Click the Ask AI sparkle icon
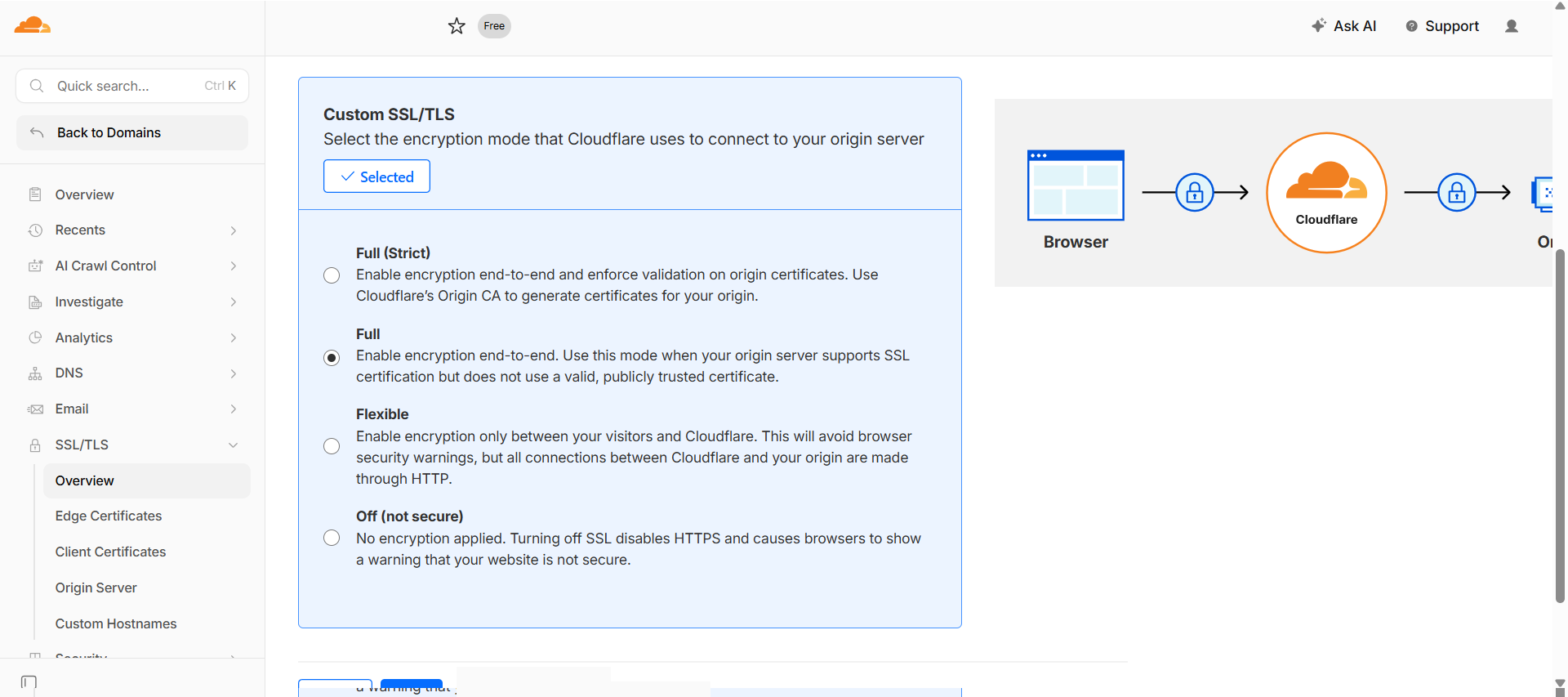The height and width of the screenshot is (697, 1568). (1318, 25)
